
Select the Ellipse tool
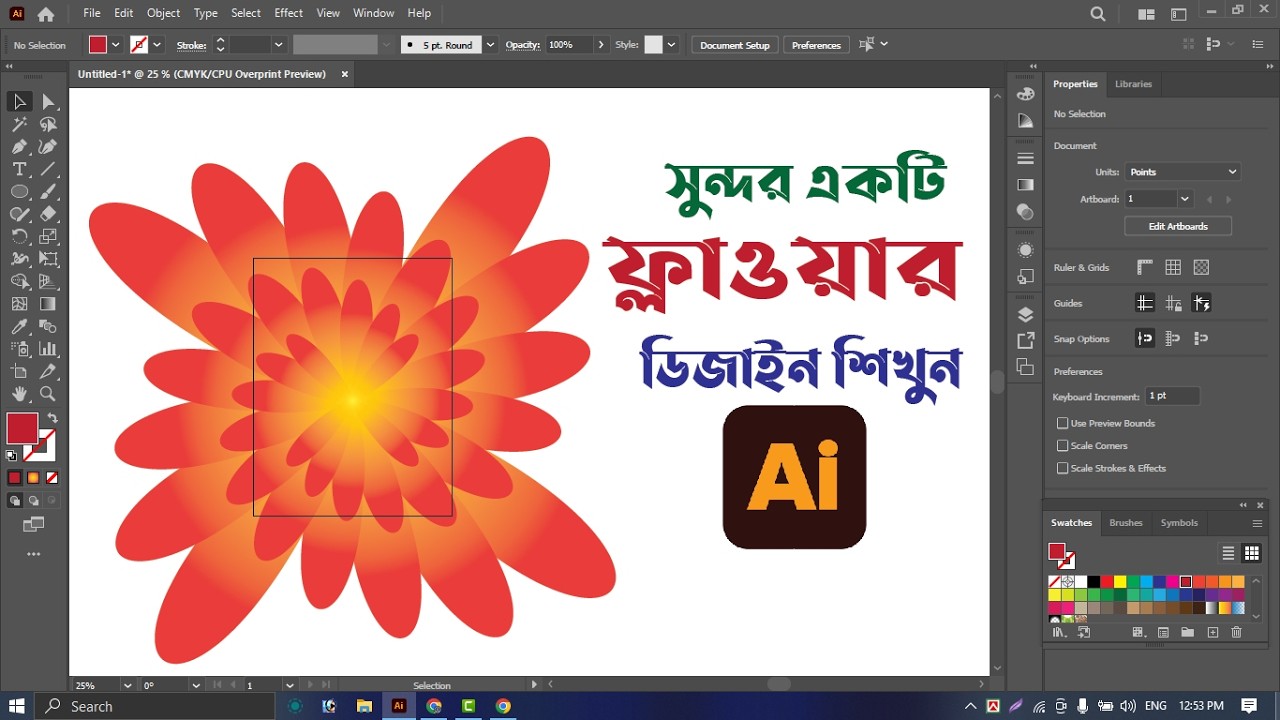(x=19, y=191)
